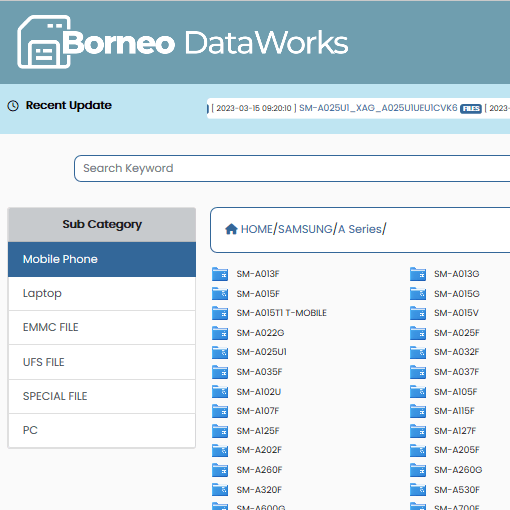Click the SM-A102U folder name
Viewport: 510px width, 510px height.
pos(259,392)
